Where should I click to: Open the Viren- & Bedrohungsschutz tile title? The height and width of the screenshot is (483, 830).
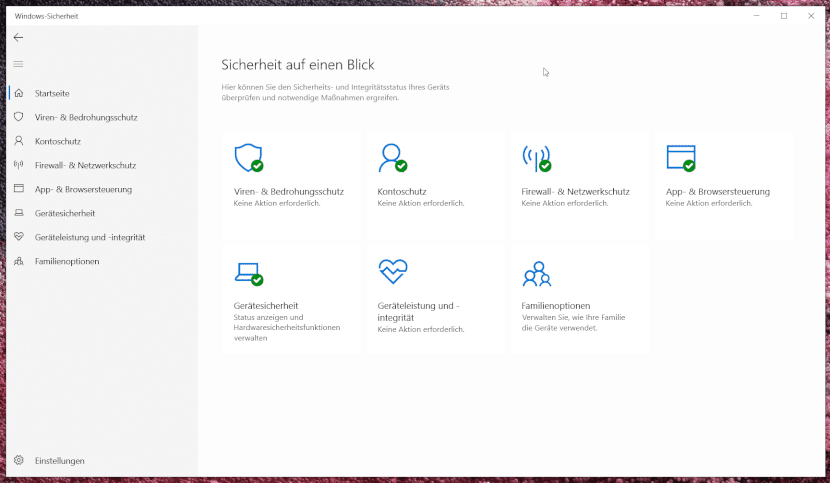[288, 192]
